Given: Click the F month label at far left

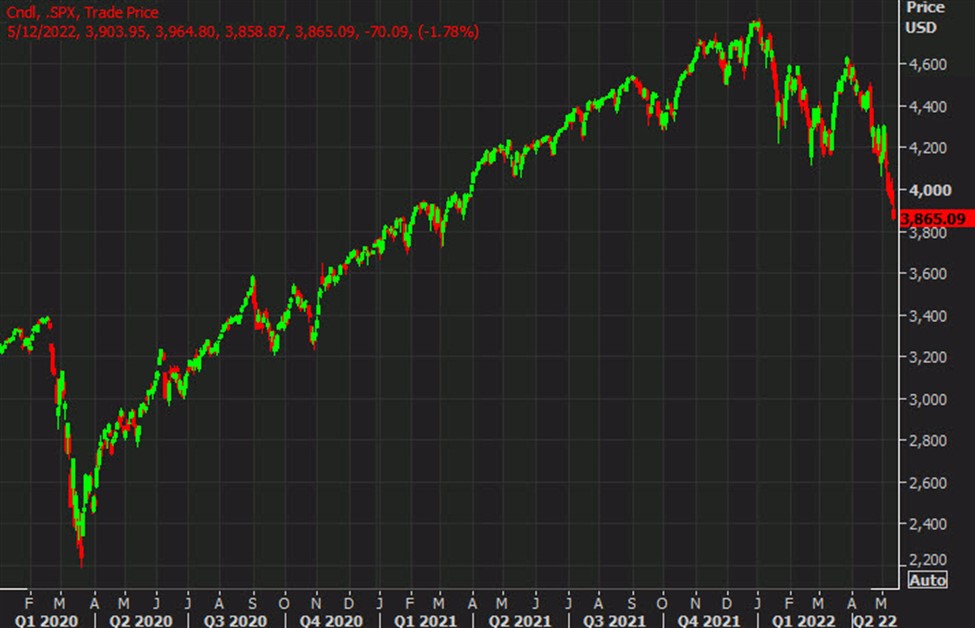Looking at the screenshot, I should pos(31,603).
